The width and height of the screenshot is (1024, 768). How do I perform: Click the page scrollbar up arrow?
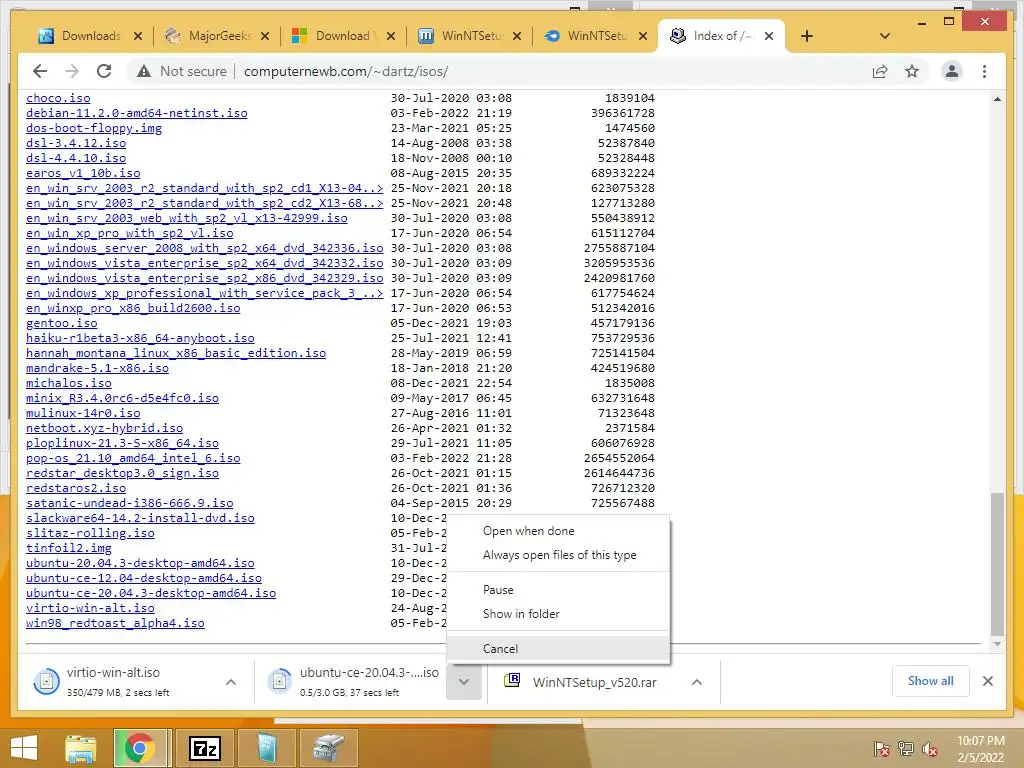coord(997,99)
